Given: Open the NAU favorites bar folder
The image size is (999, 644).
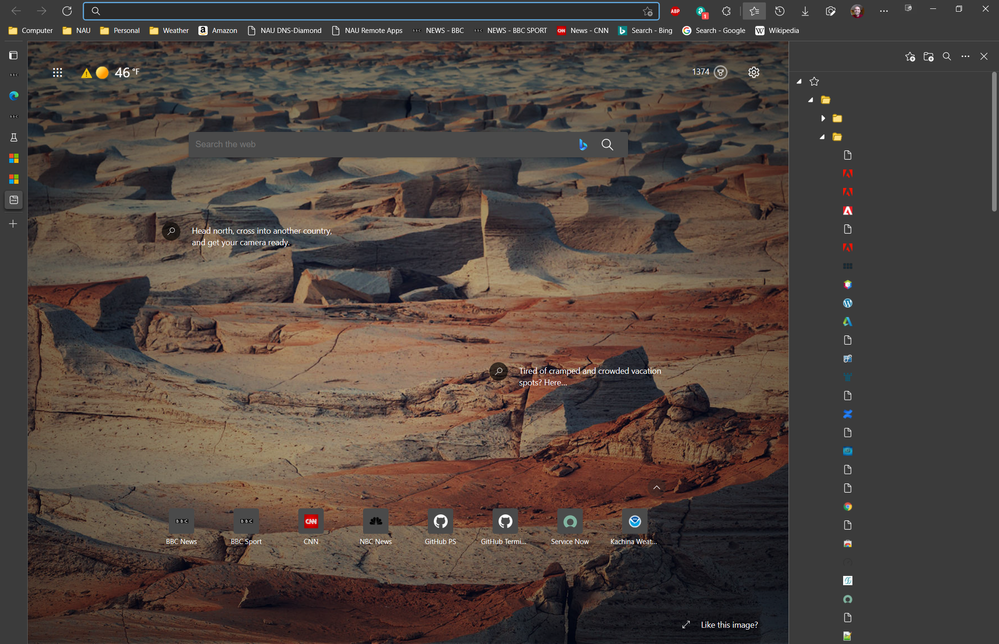Looking at the screenshot, I should click(x=76, y=30).
